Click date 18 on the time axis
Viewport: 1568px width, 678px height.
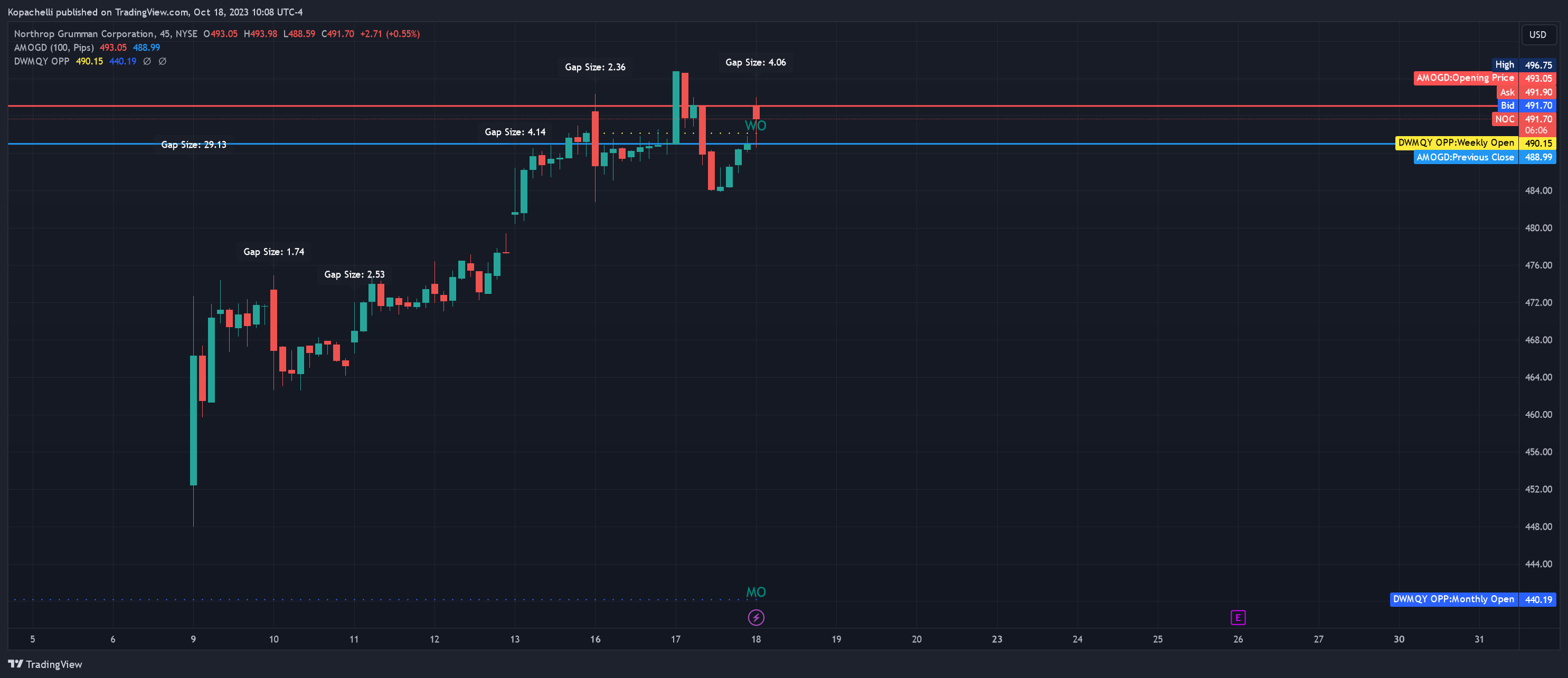pyautogui.click(x=756, y=639)
